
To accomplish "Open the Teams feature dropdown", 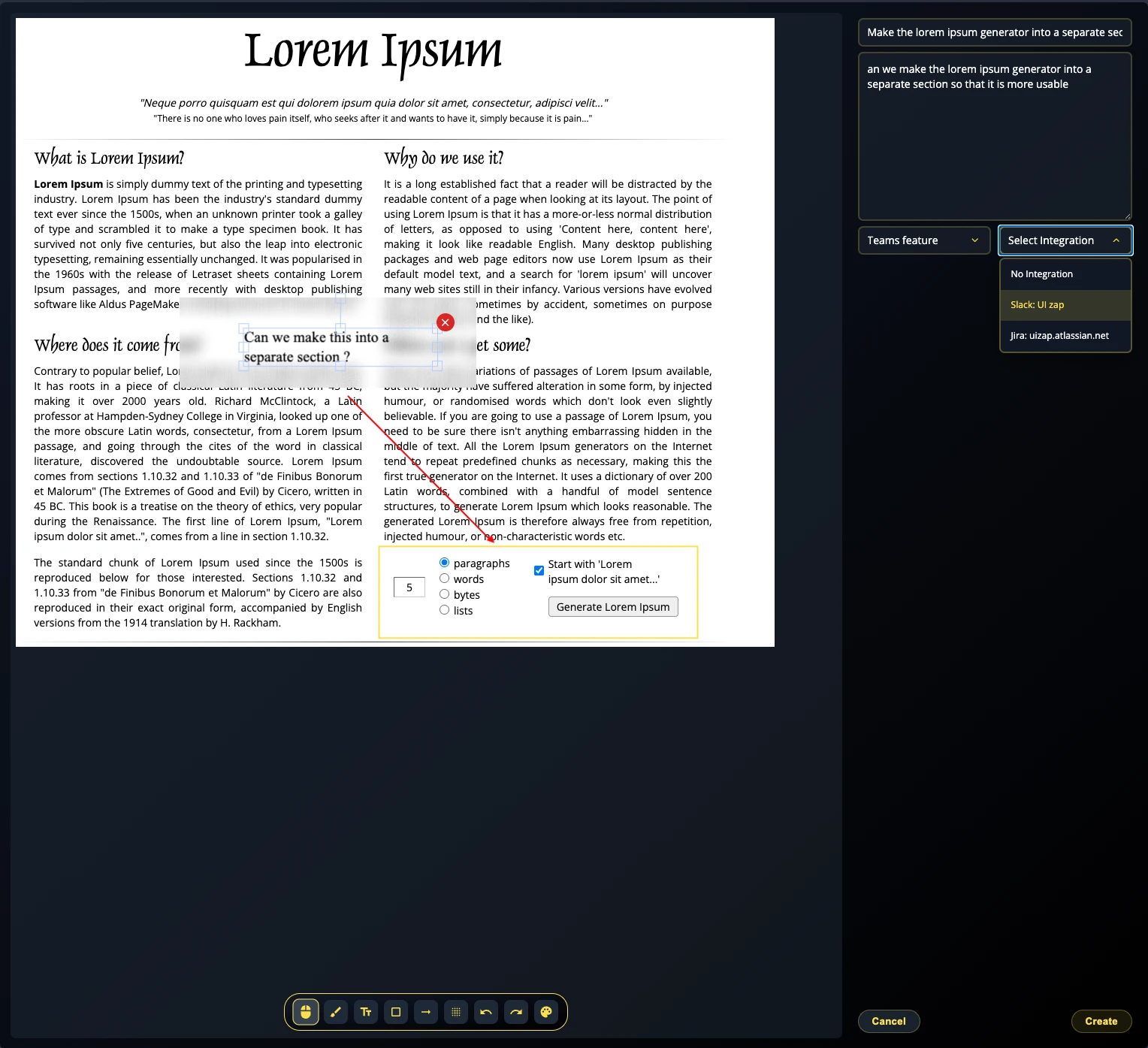I will [923, 240].
